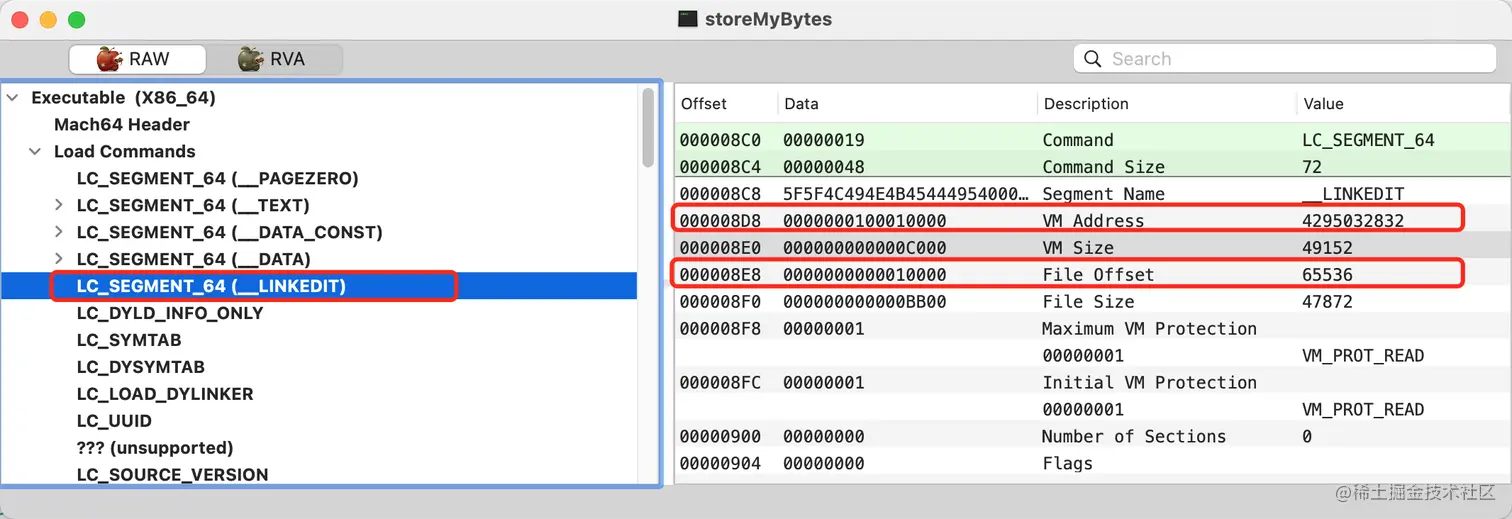1512x519 pixels.
Task: Click data cell 0000000100010000
Action: 865,221
